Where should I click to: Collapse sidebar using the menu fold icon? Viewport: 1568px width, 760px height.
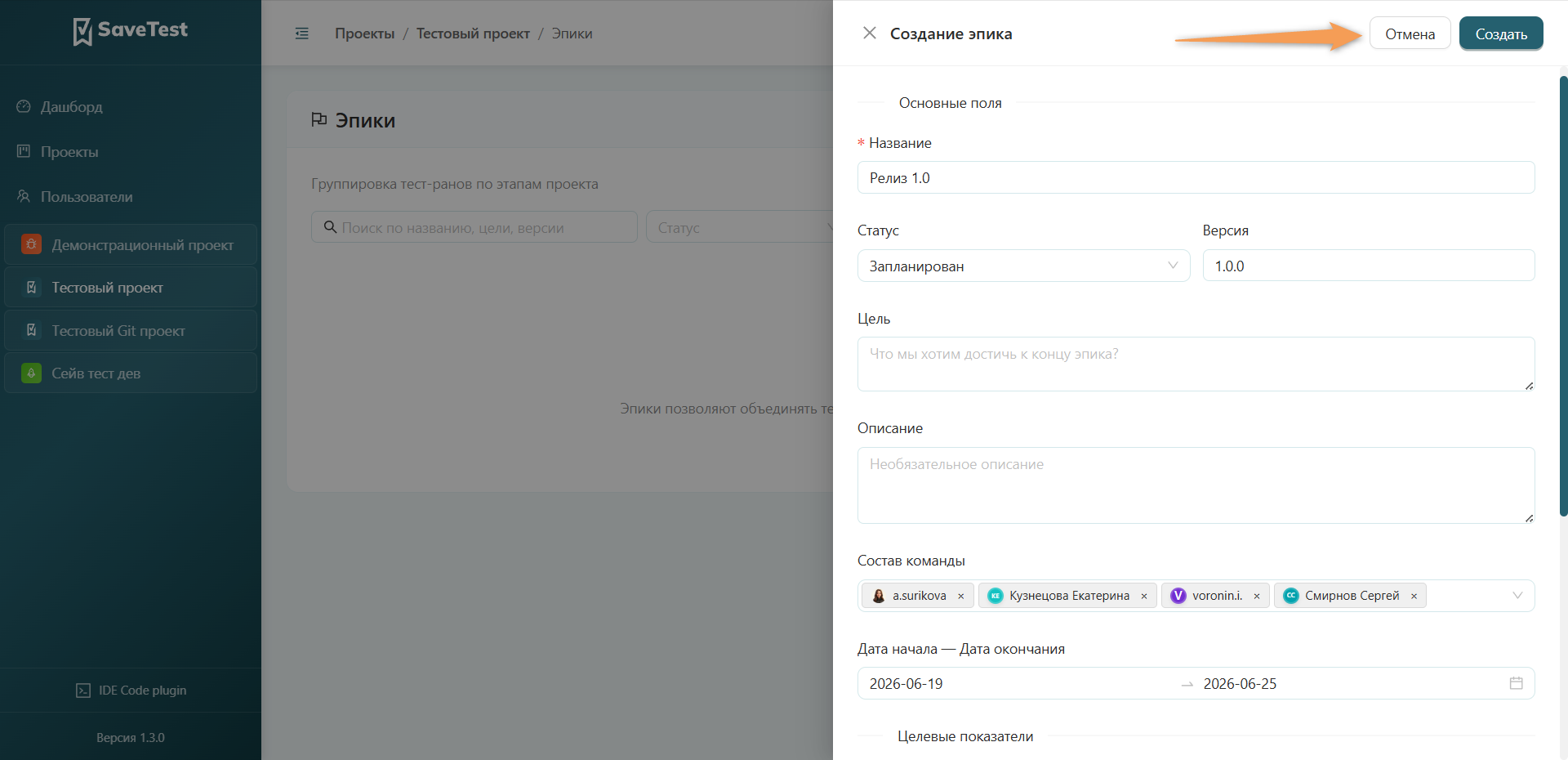pos(302,34)
